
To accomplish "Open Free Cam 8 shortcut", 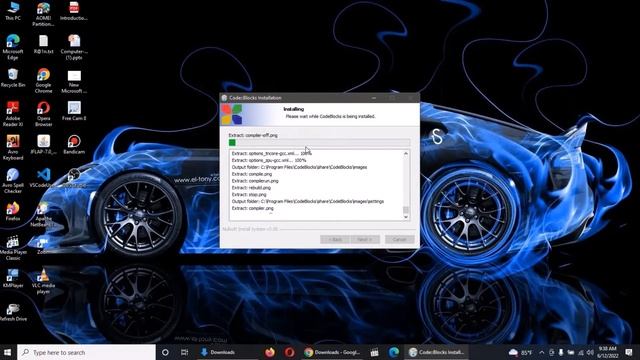I will click(74, 111).
